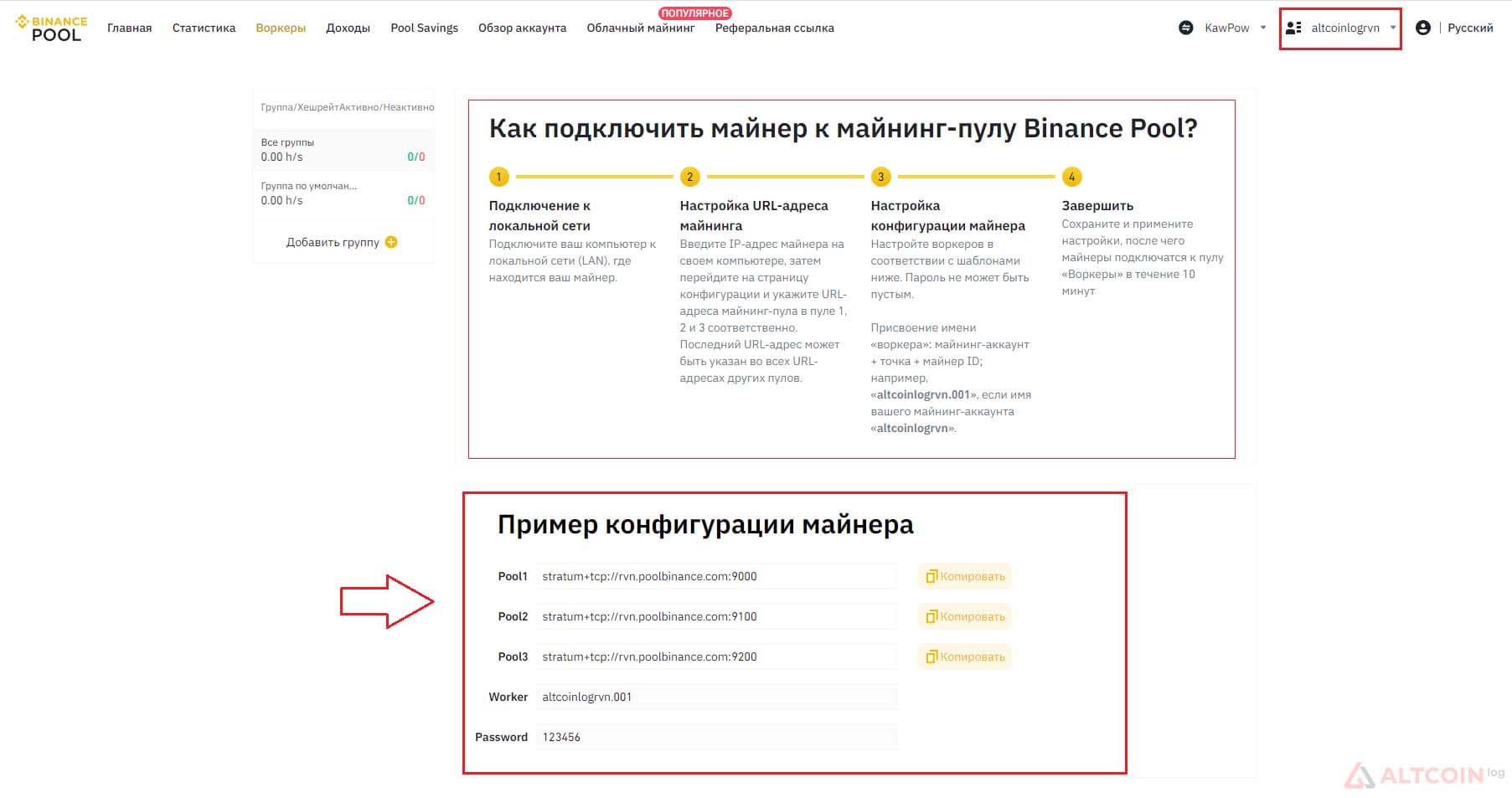The image size is (1512, 798).
Task: Click step 1 yellow circle marker
Action: tap(498, 177)
